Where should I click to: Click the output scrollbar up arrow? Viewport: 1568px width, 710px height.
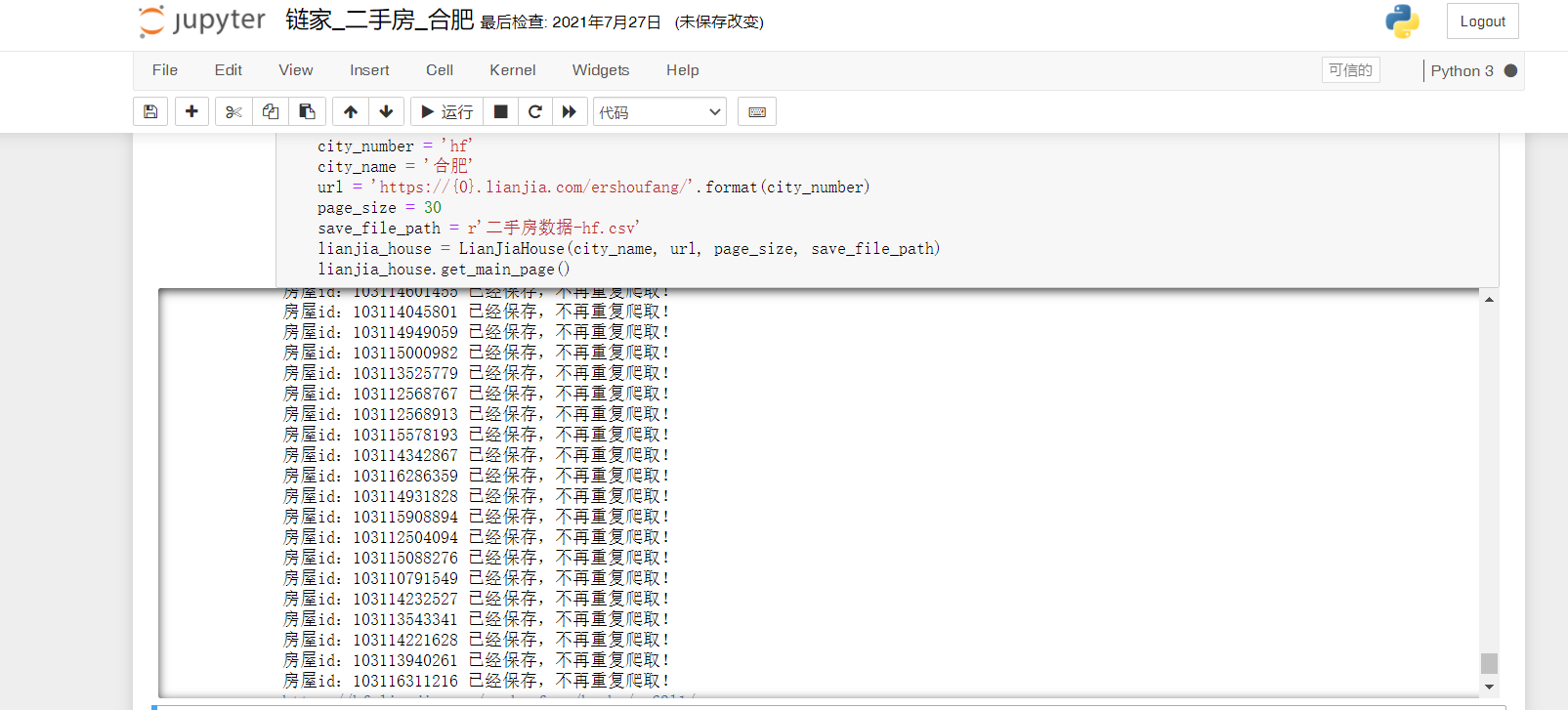click(1489, 300)
